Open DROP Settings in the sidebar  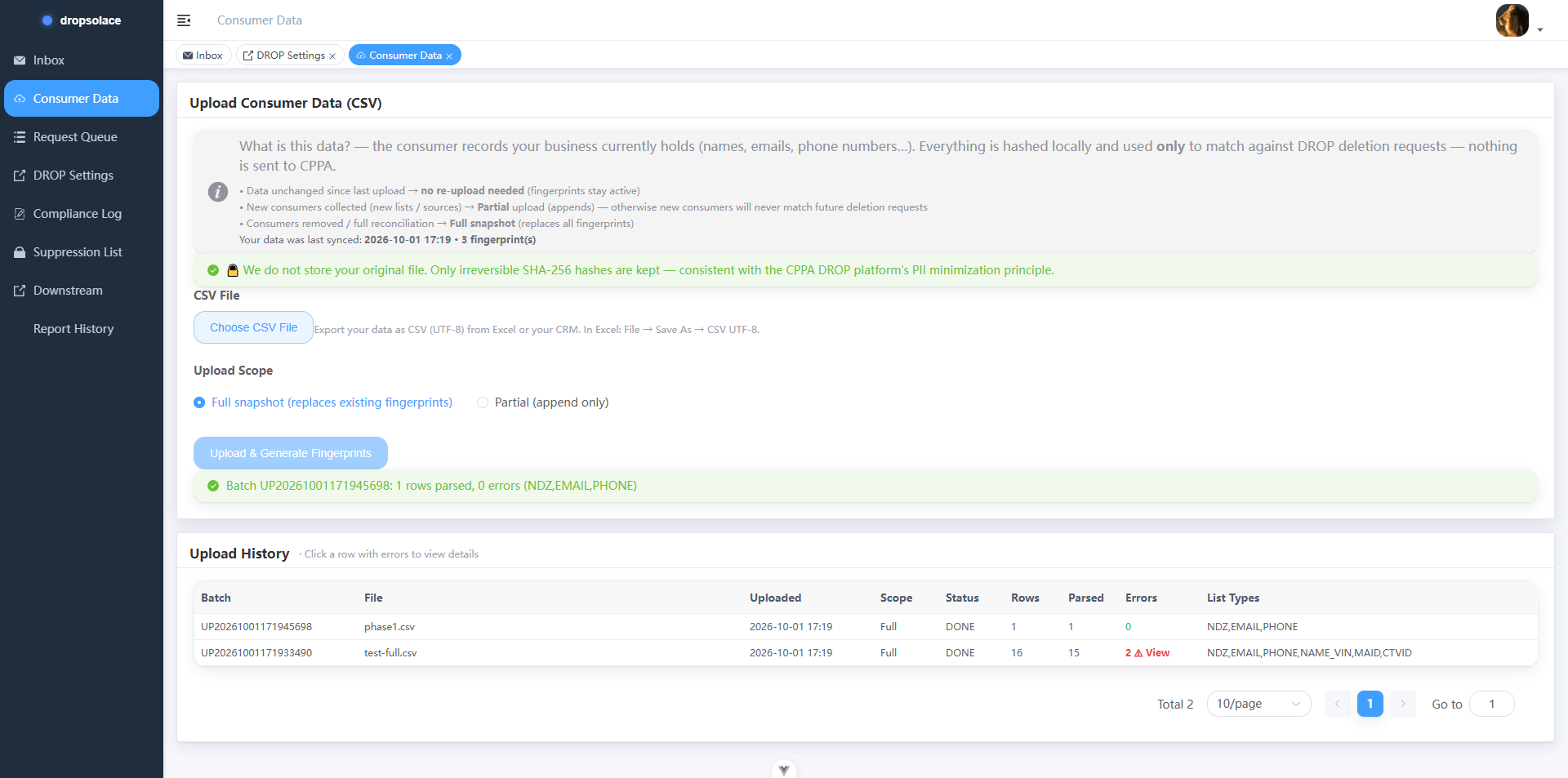tap(82, 176)
